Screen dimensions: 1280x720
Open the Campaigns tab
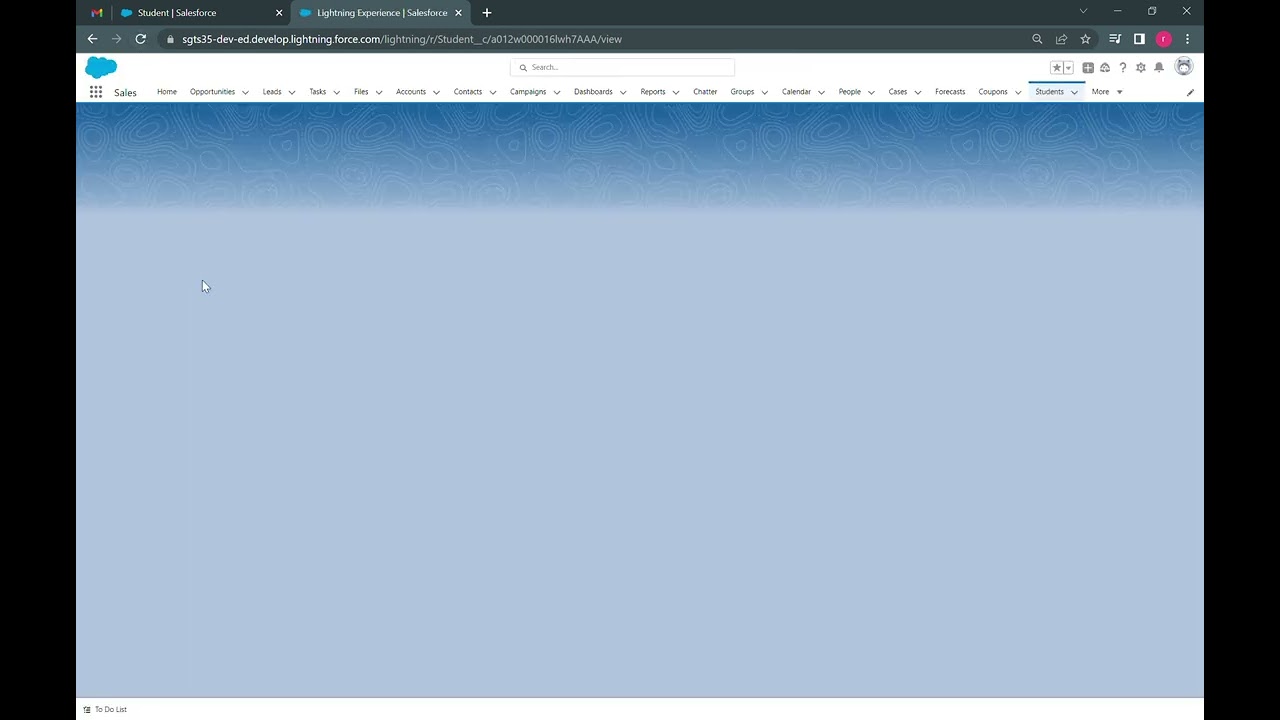528,92
